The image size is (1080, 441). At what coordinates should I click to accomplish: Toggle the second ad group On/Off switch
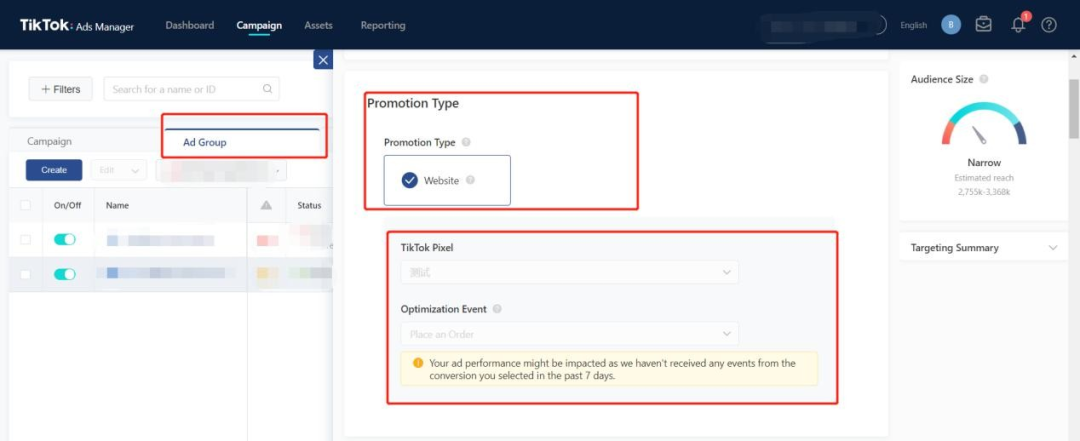(65, 274)
